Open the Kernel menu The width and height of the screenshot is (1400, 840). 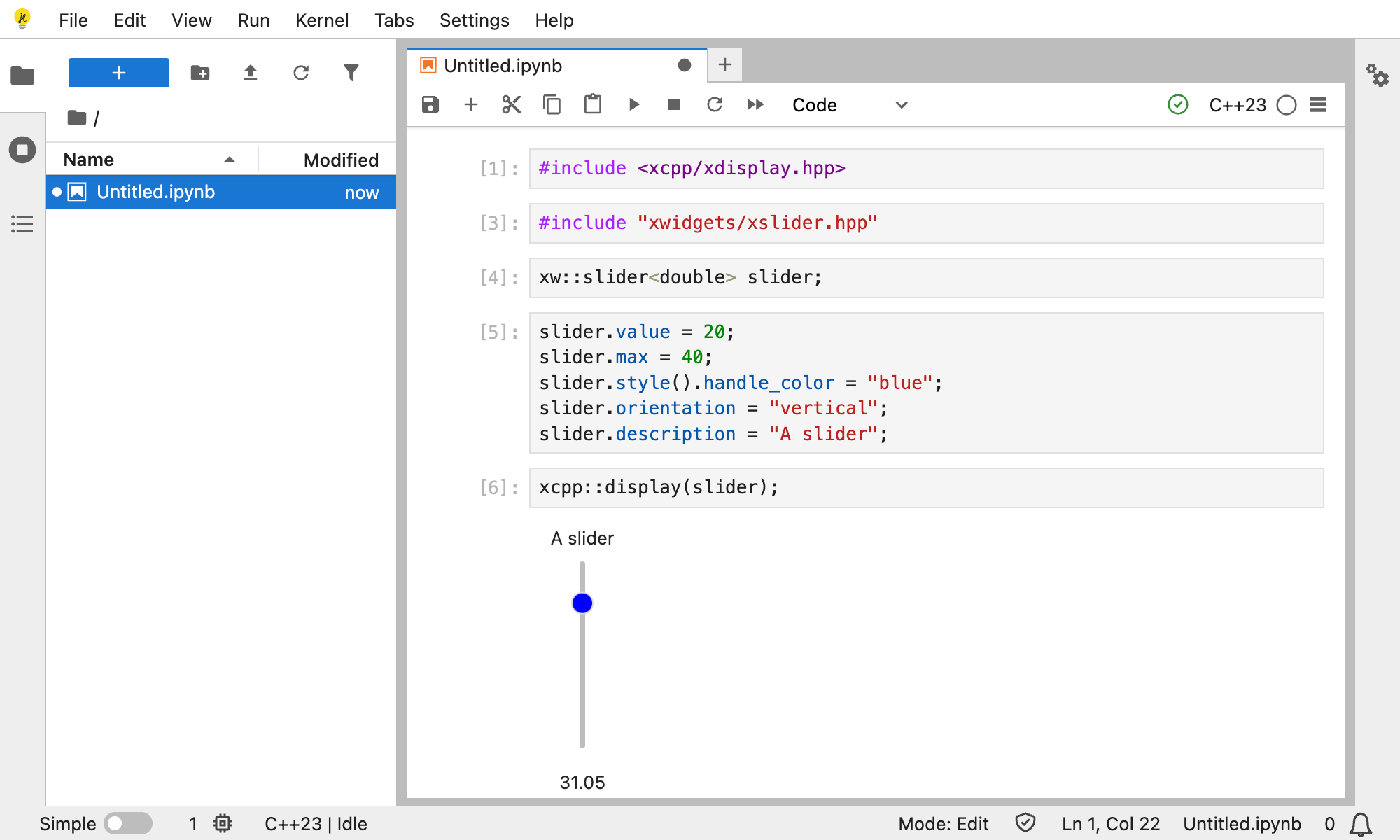[322, 20]
